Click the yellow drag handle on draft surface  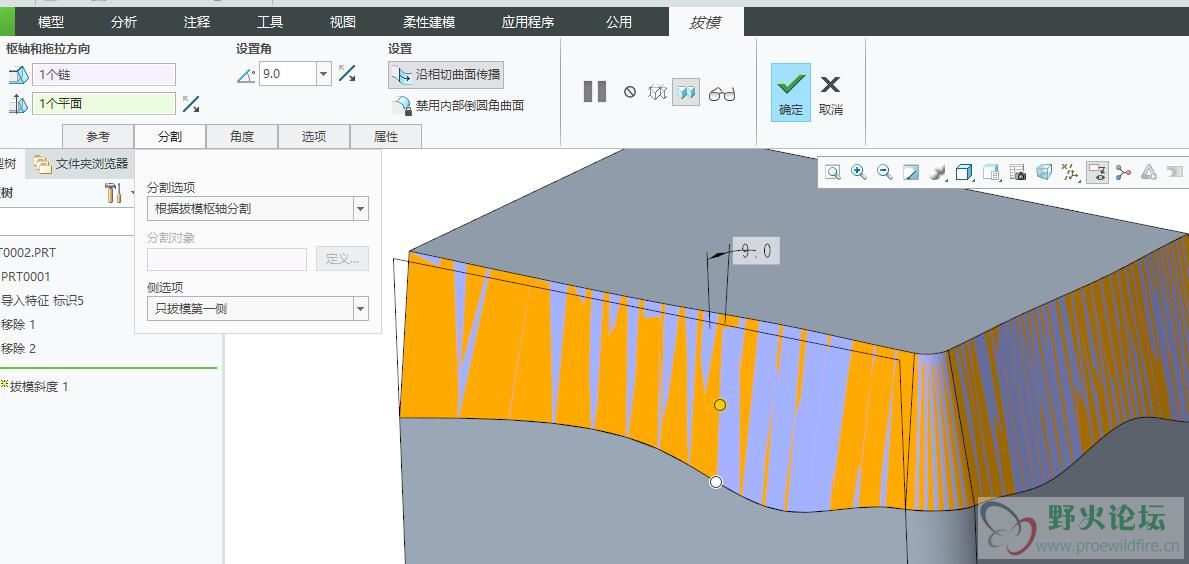pos(720,405)
